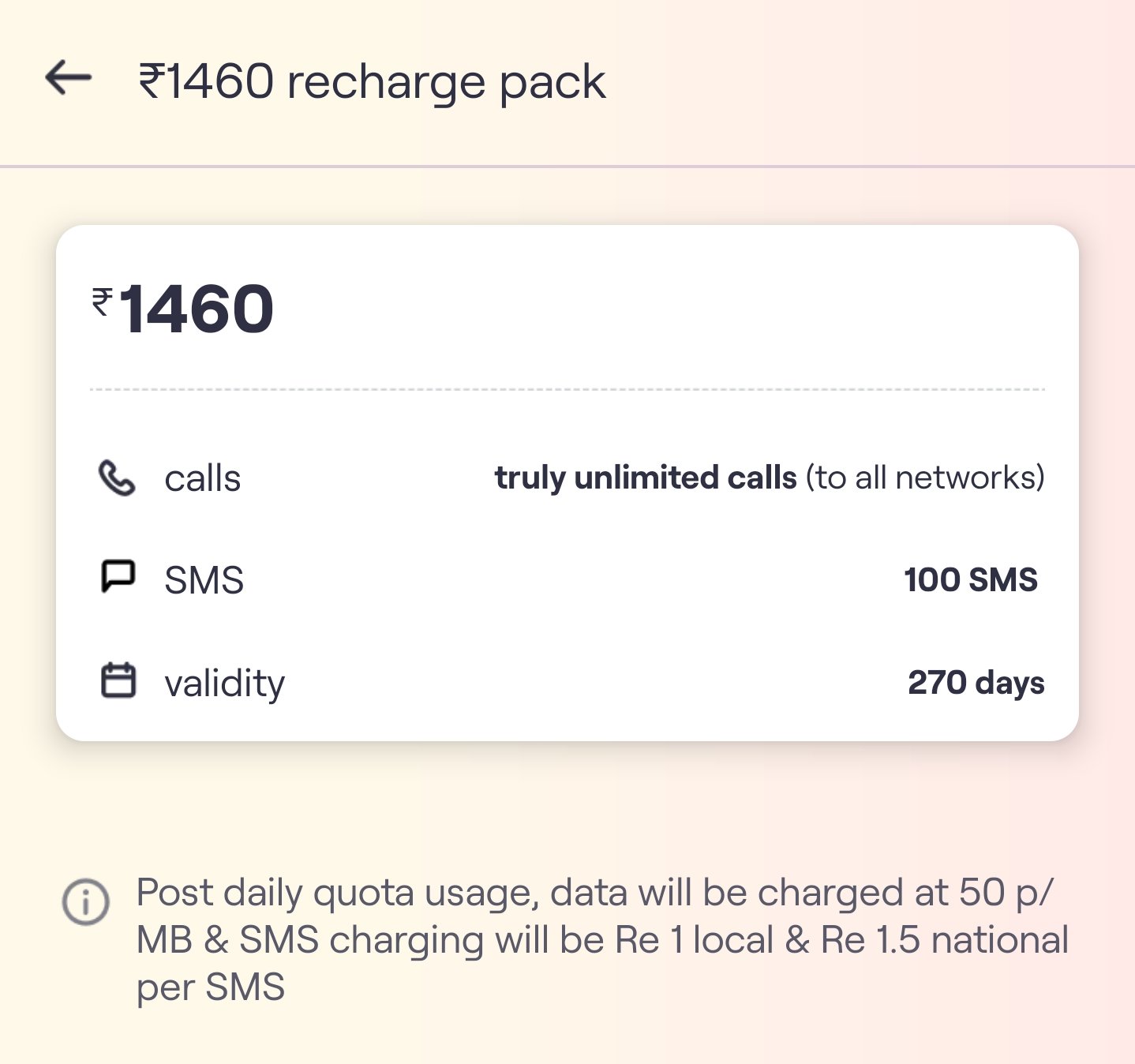This screenshot has width=1135, height=1064.
Task: Click the header divider line
Action: coord(567,167)
